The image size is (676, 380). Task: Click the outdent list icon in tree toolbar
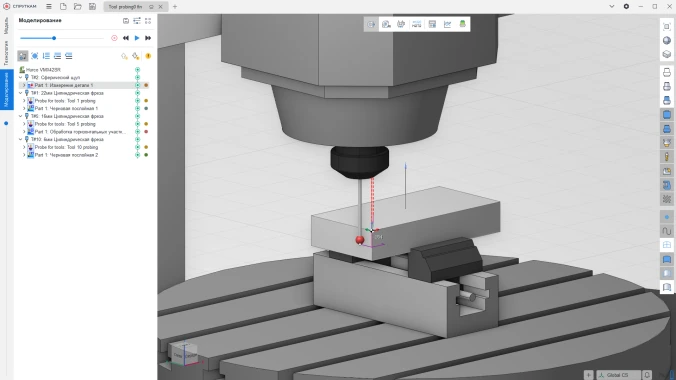pyautogui.click(x=69, y=56)
